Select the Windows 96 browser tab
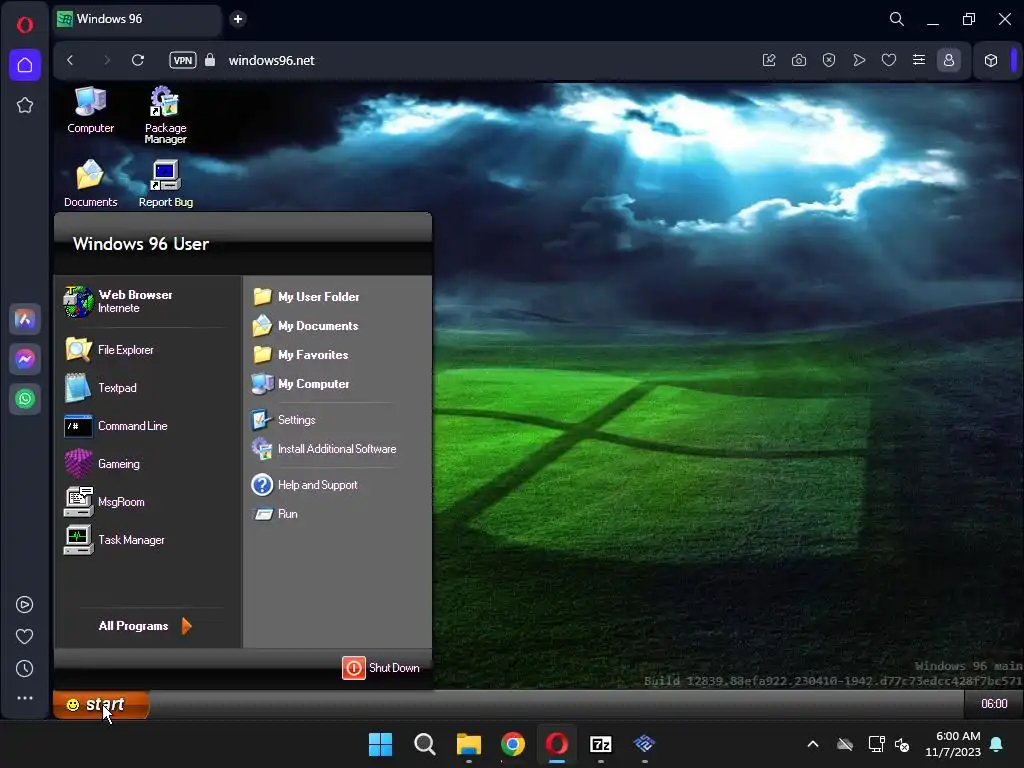Screen dimensions: 1024x768 [x=137, y=19]
